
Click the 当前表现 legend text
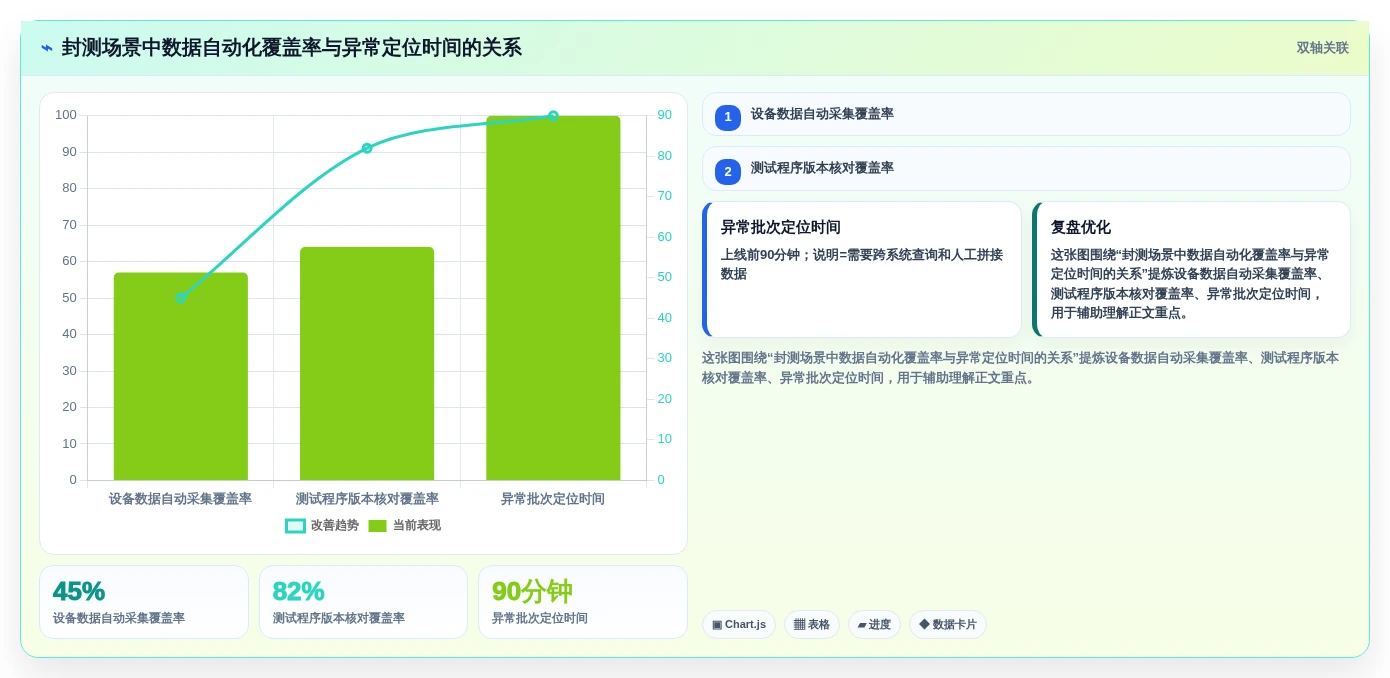tap(417, 526)
